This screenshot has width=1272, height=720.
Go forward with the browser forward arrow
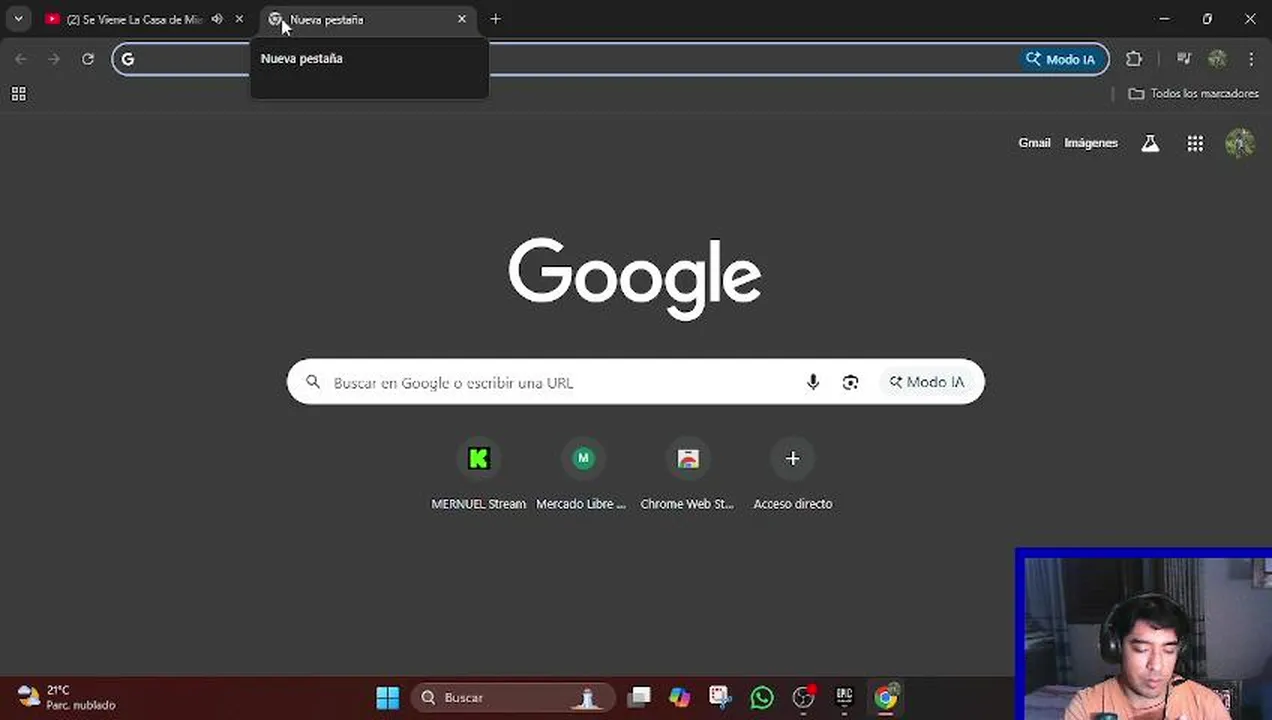[54, 59]
